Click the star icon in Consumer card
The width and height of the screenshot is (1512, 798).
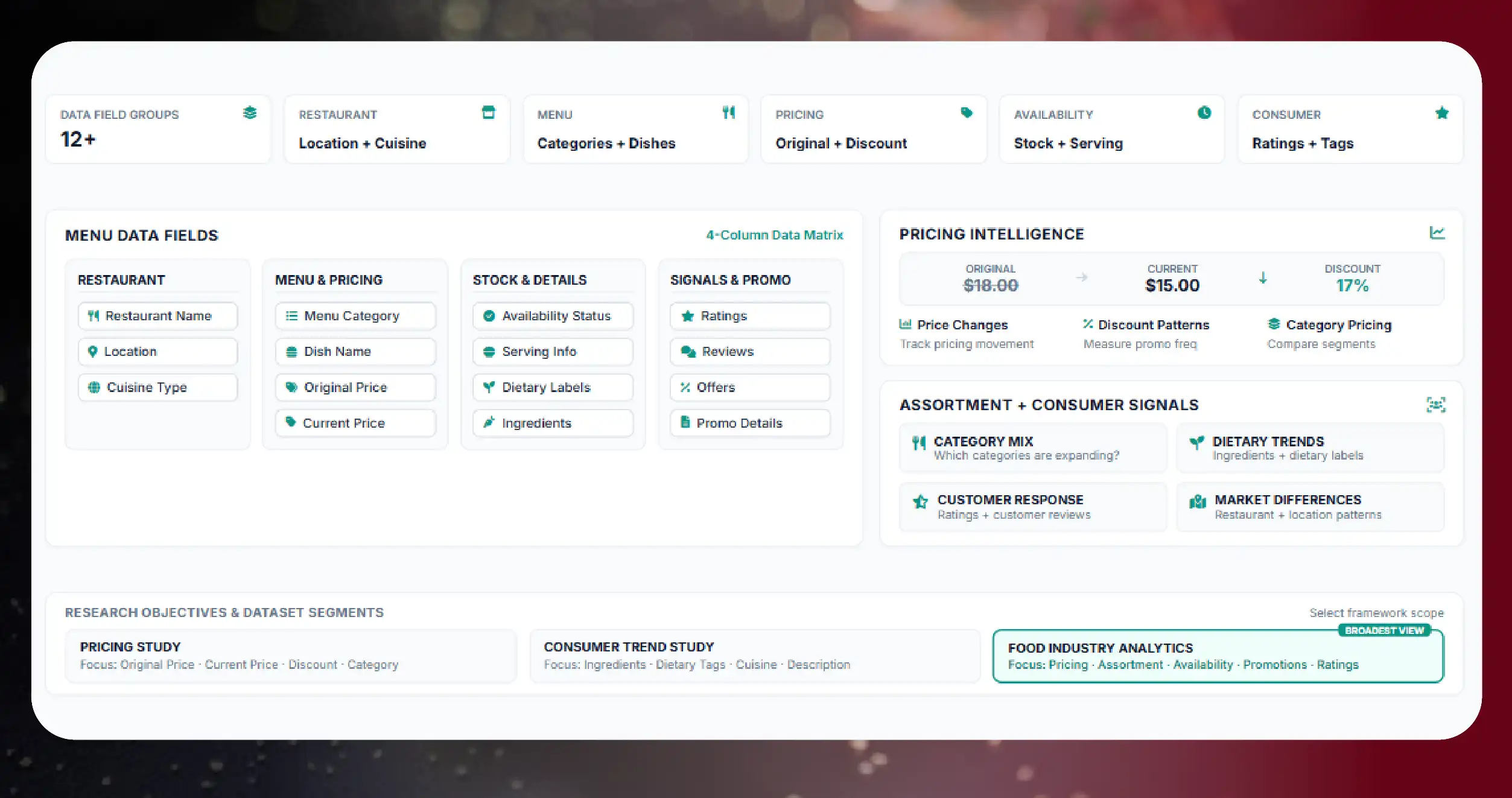click(1442, 113)
